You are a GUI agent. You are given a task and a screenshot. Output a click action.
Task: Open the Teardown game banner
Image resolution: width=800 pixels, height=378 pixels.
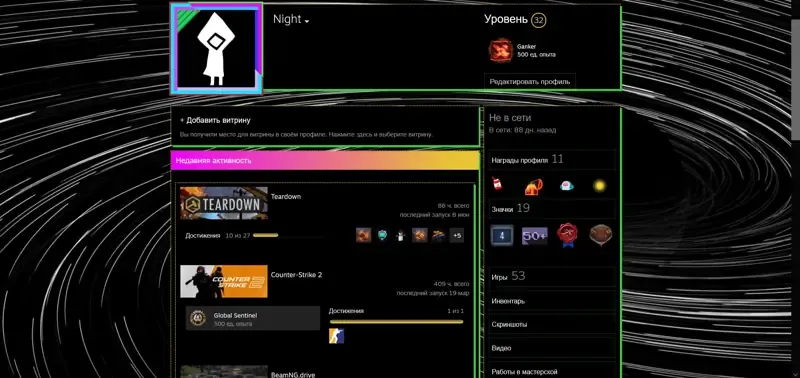point(223,203)
